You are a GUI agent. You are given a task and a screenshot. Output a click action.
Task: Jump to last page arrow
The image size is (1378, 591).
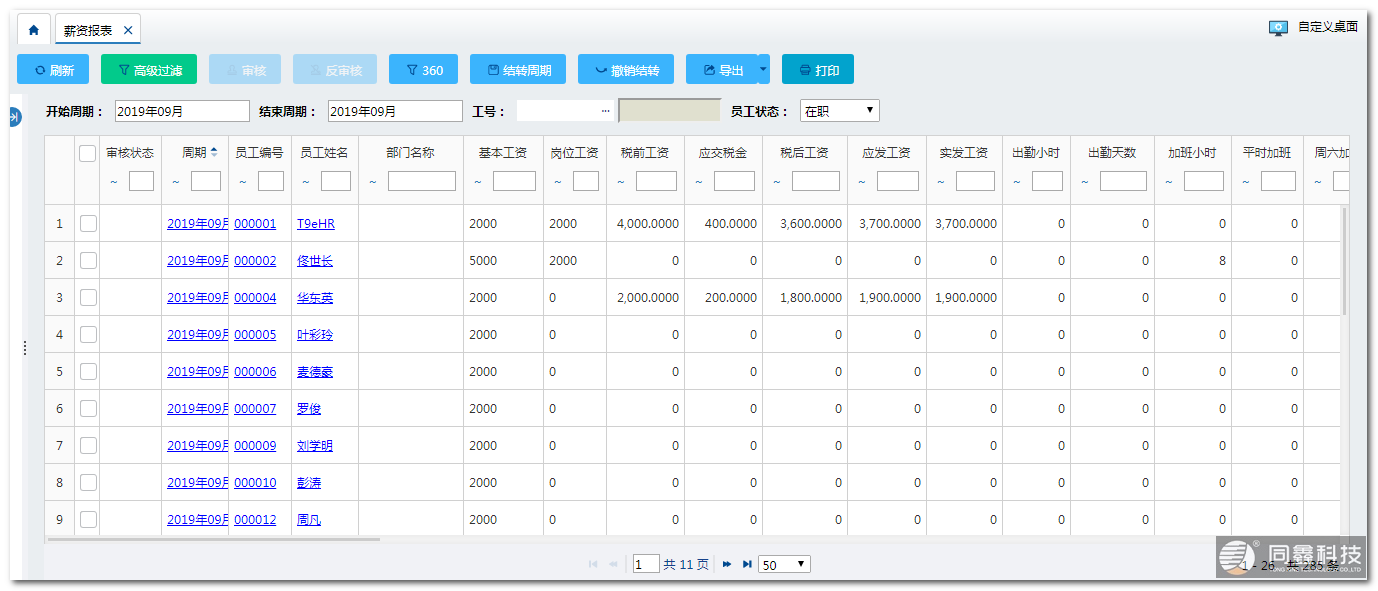747,565
